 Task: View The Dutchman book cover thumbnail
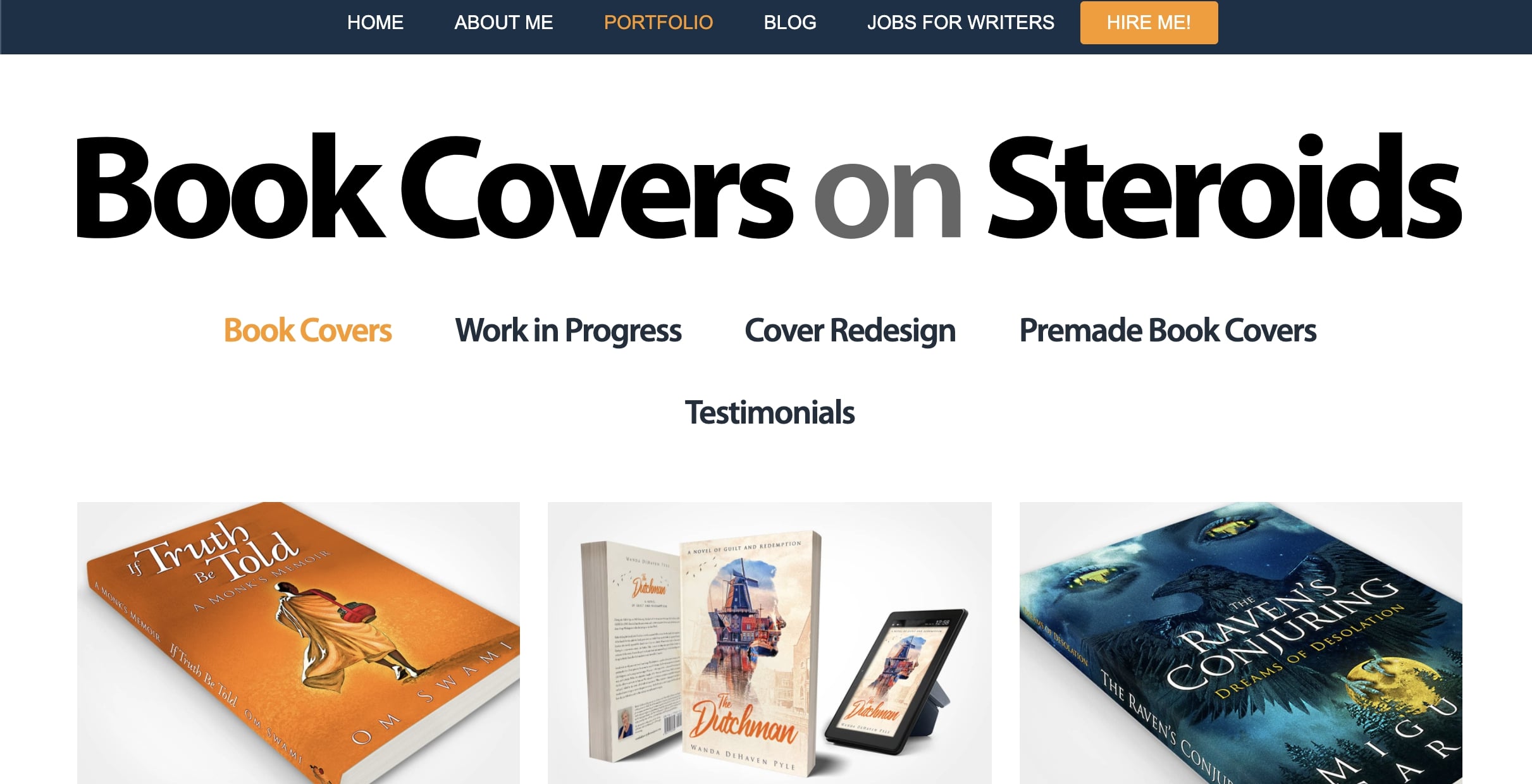point(770,643)
